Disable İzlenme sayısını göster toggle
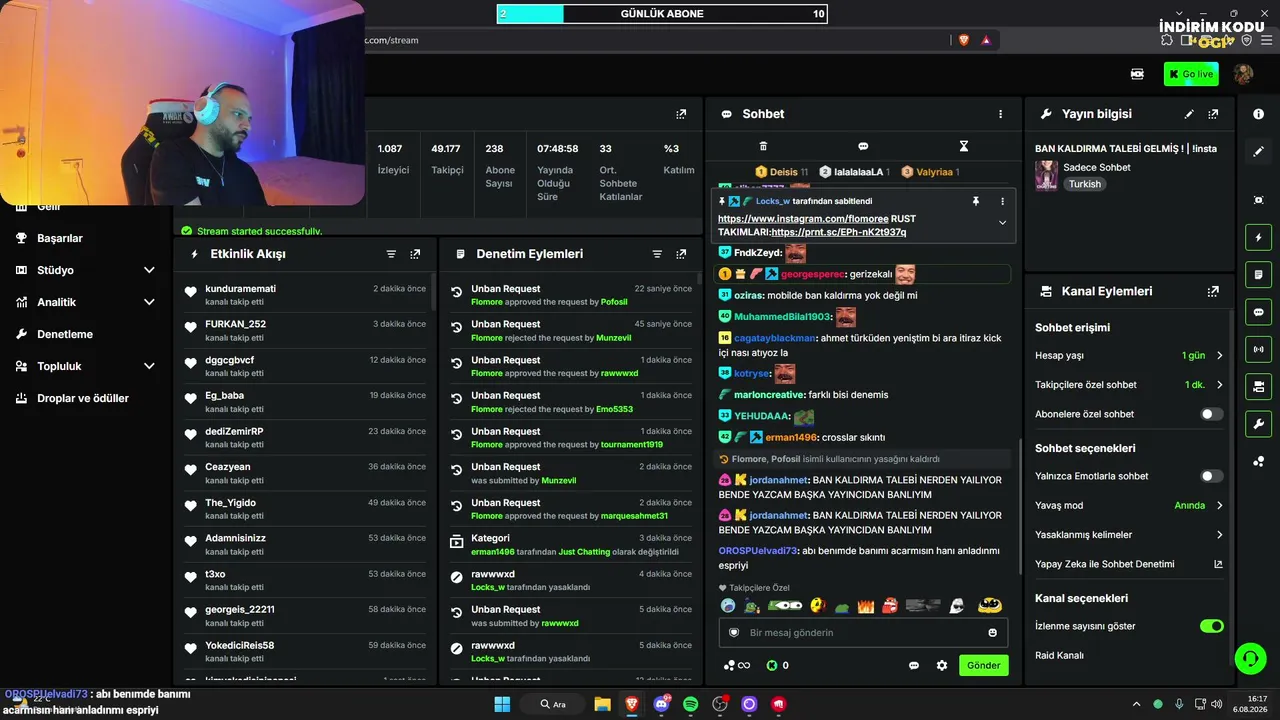The width and height of the screenshot is (1280, 720). (1211, 626)
